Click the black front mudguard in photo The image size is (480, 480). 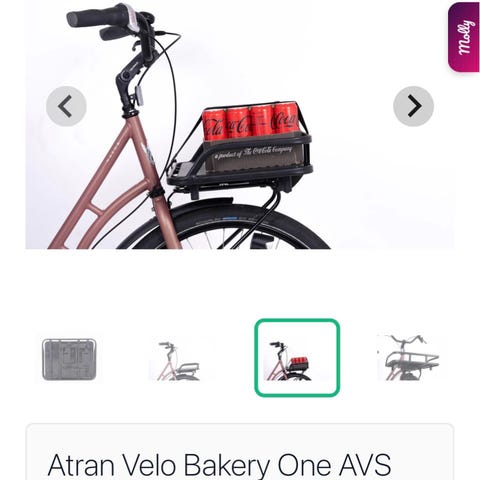tap(200, 206)
